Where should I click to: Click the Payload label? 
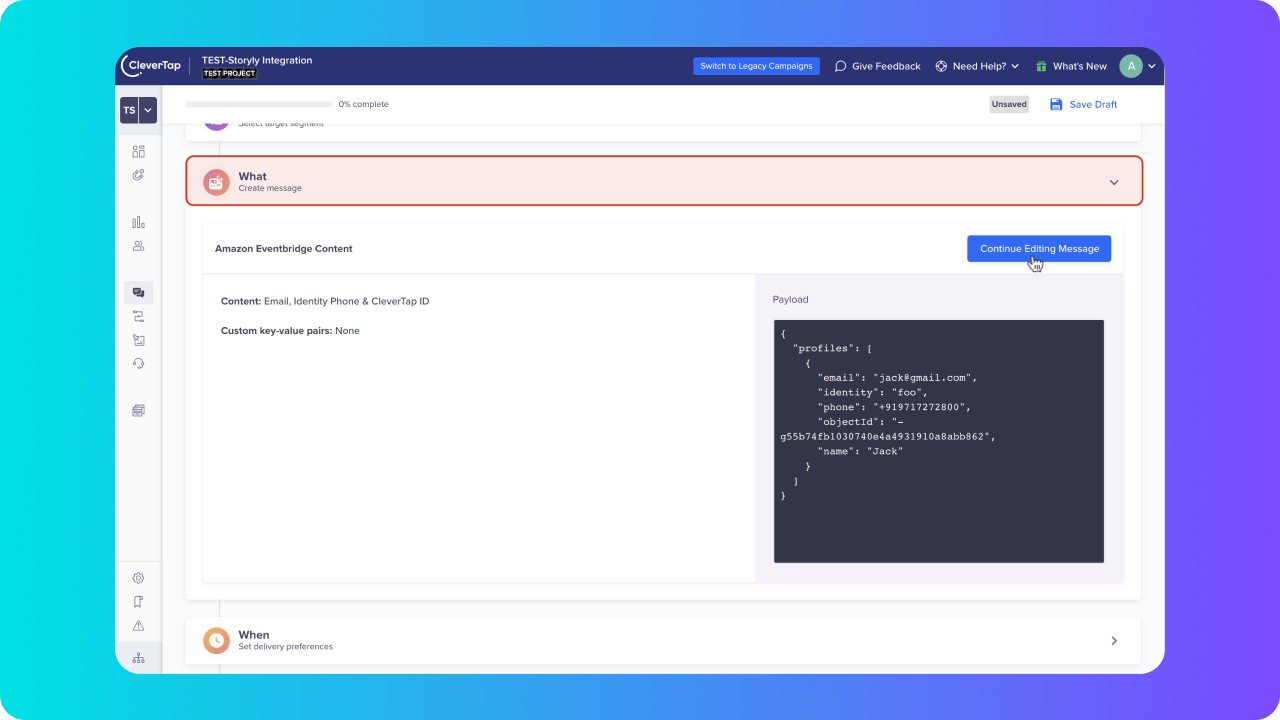tap(790, 300)
